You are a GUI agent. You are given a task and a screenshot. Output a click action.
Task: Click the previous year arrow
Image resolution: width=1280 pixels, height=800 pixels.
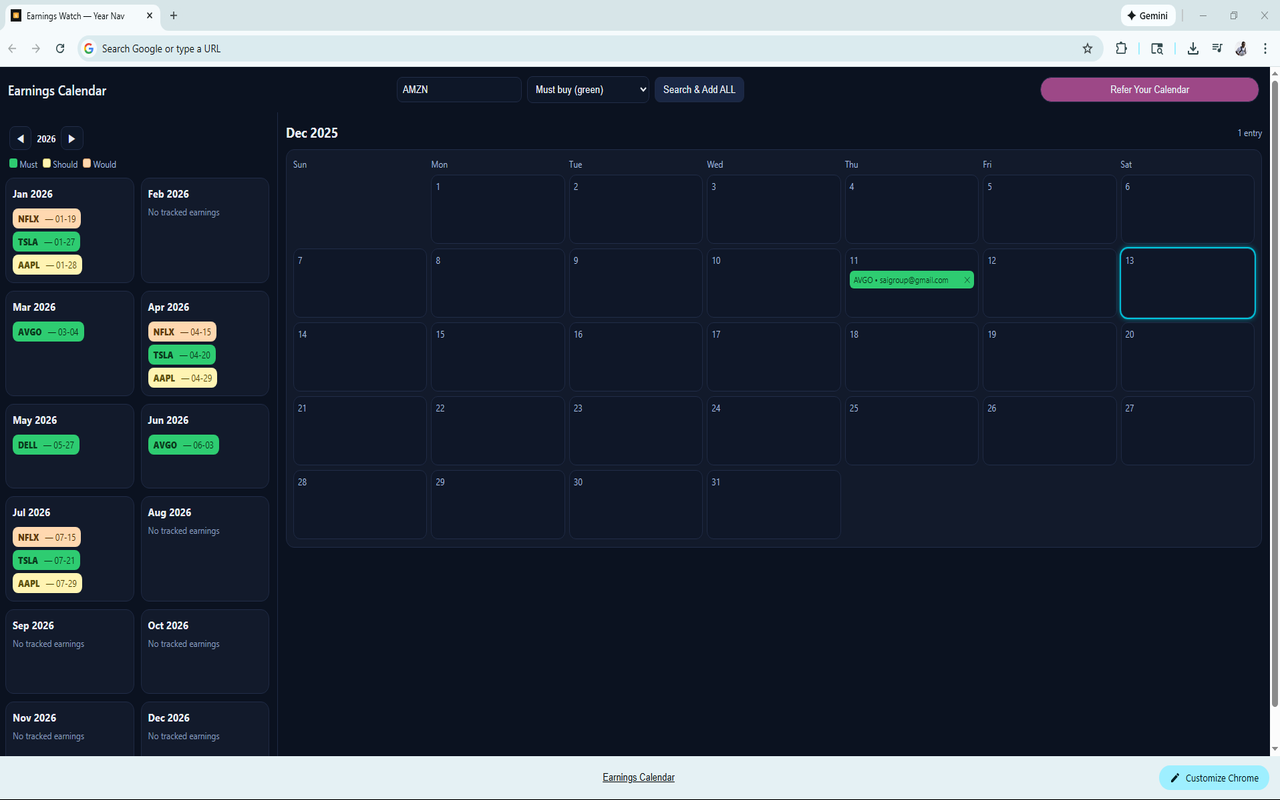point(20,138)
